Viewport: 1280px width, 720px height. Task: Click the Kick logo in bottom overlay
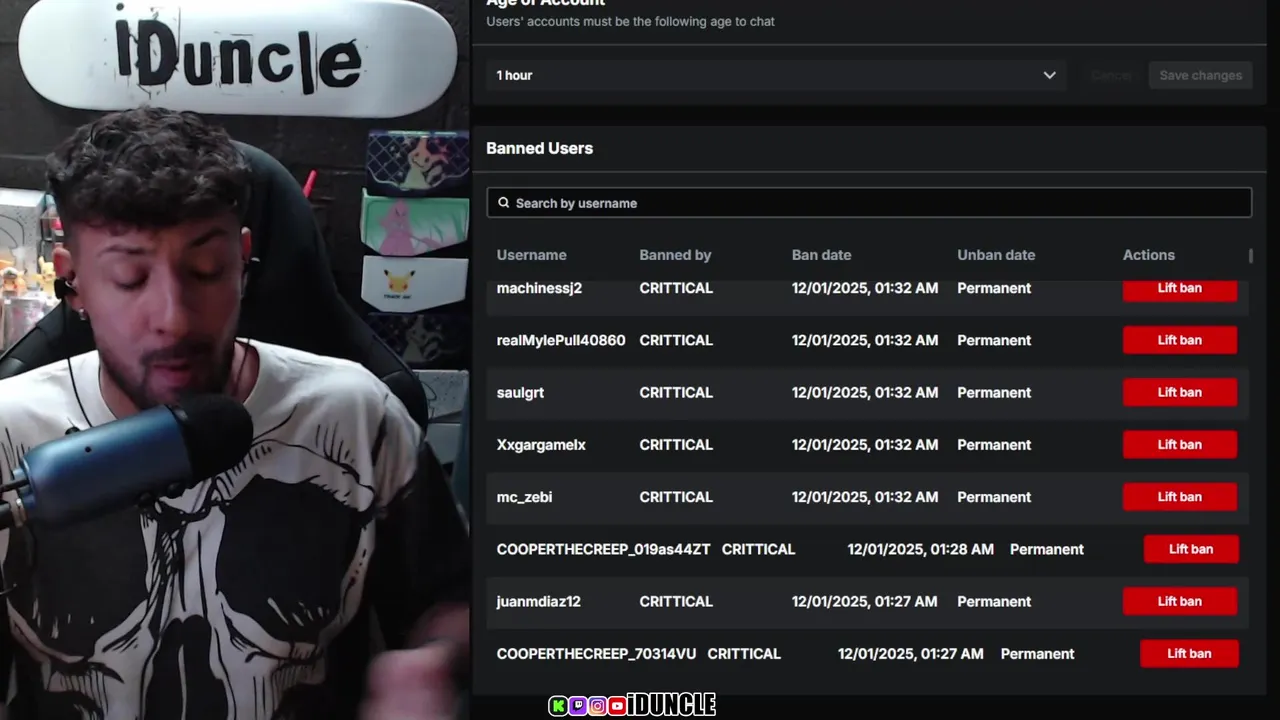558,706
